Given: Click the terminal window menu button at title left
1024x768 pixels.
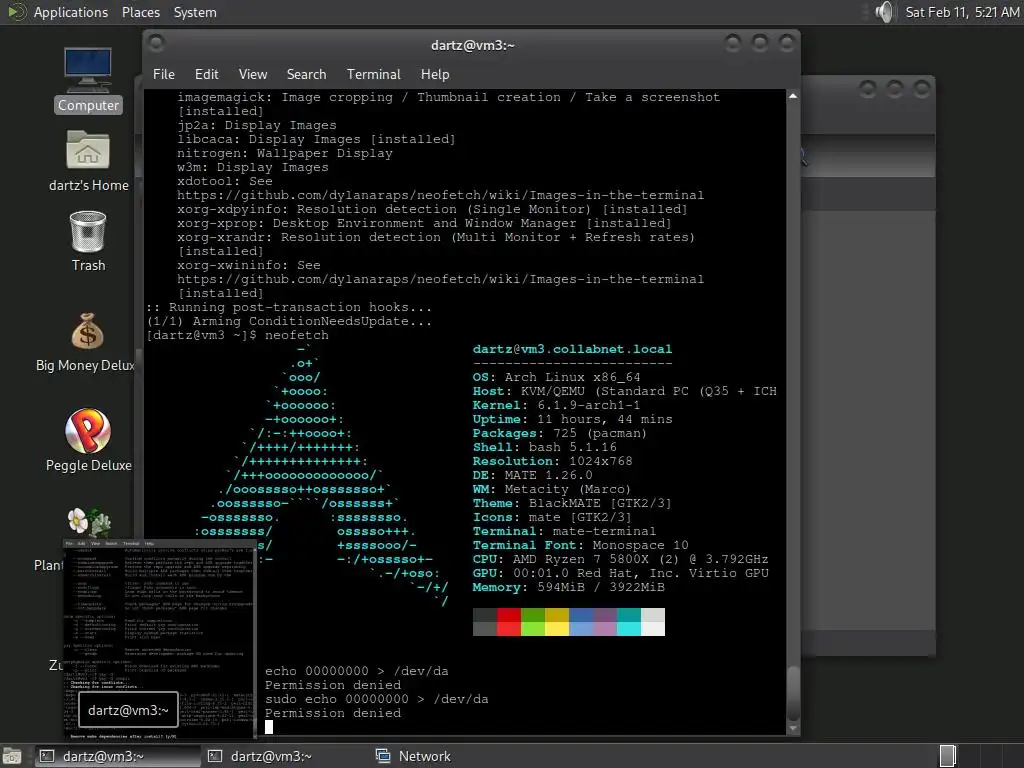Looking at the screenshot, I should (156, 44).
